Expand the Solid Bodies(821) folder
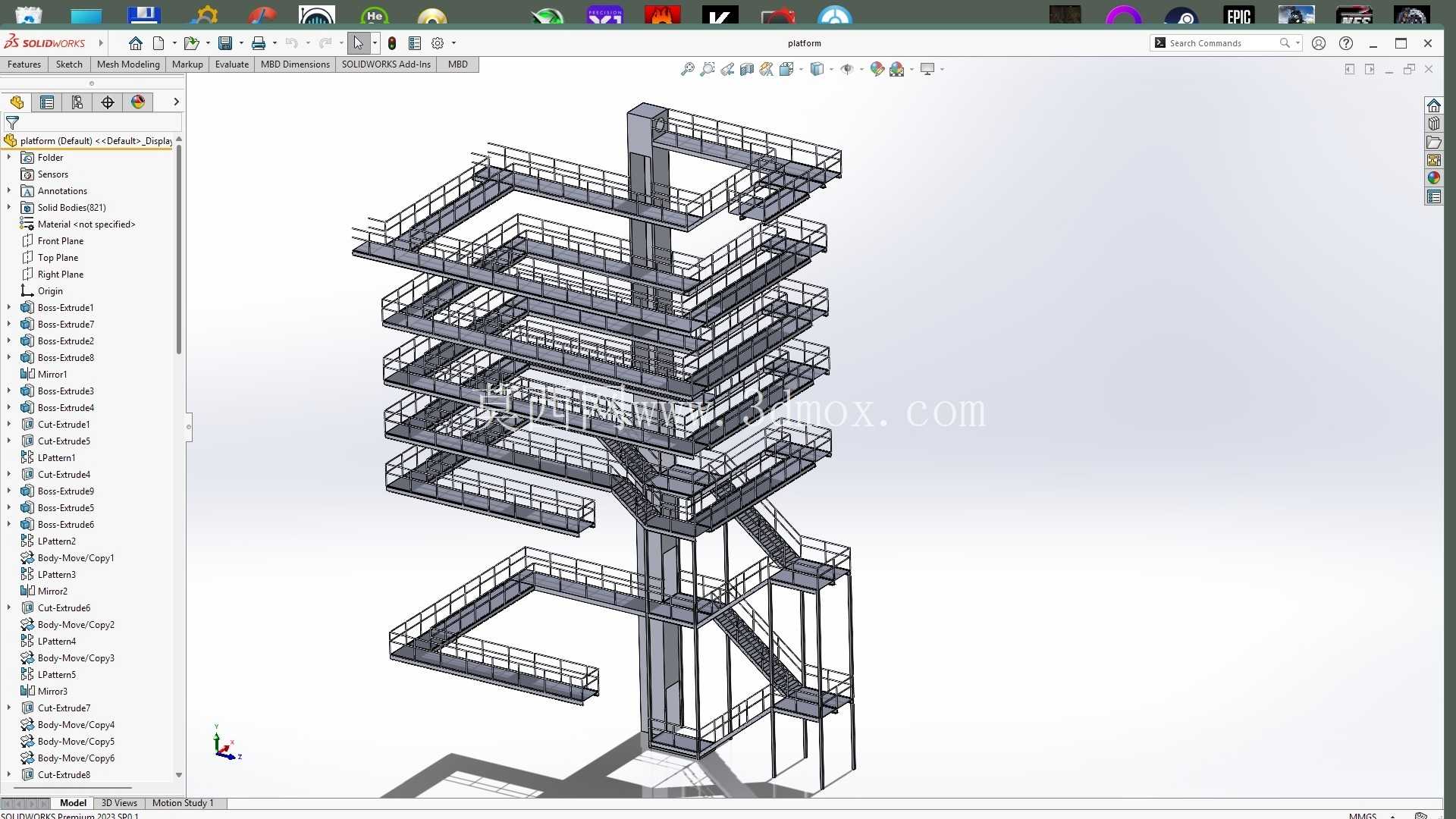 (9, 207)
